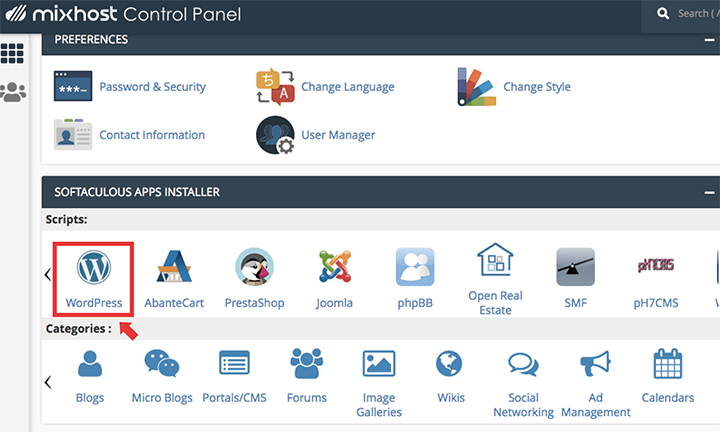
Task: Select the Portals/CMS category icon
Action: click(234, 363)
